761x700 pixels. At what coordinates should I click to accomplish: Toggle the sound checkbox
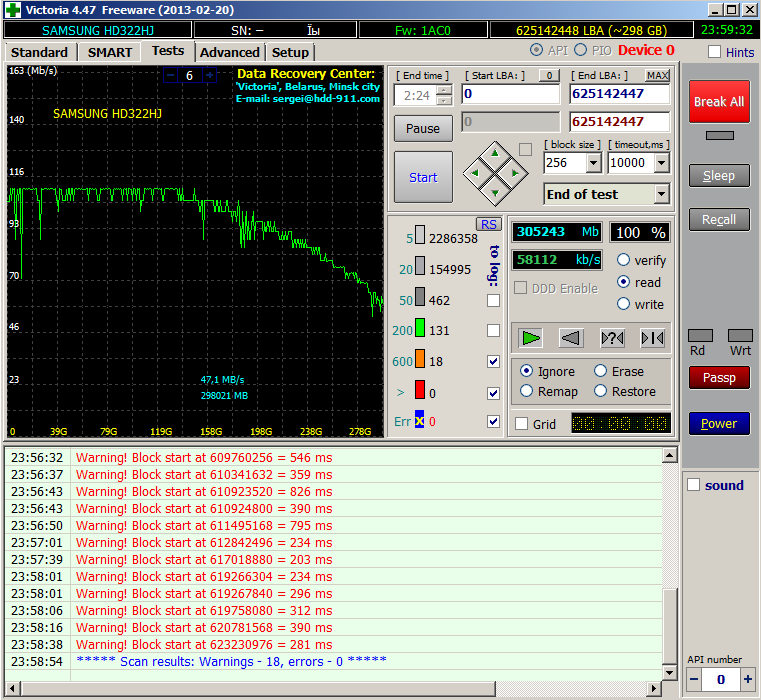click(694, 485)
